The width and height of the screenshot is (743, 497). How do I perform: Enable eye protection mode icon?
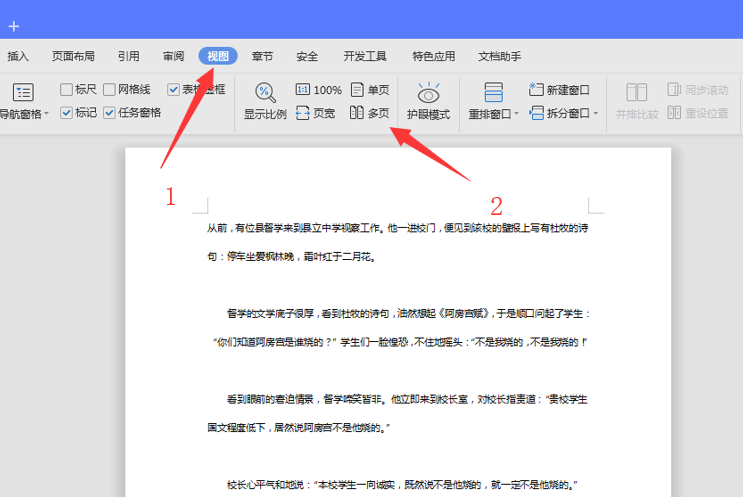[x=428, y=93]
